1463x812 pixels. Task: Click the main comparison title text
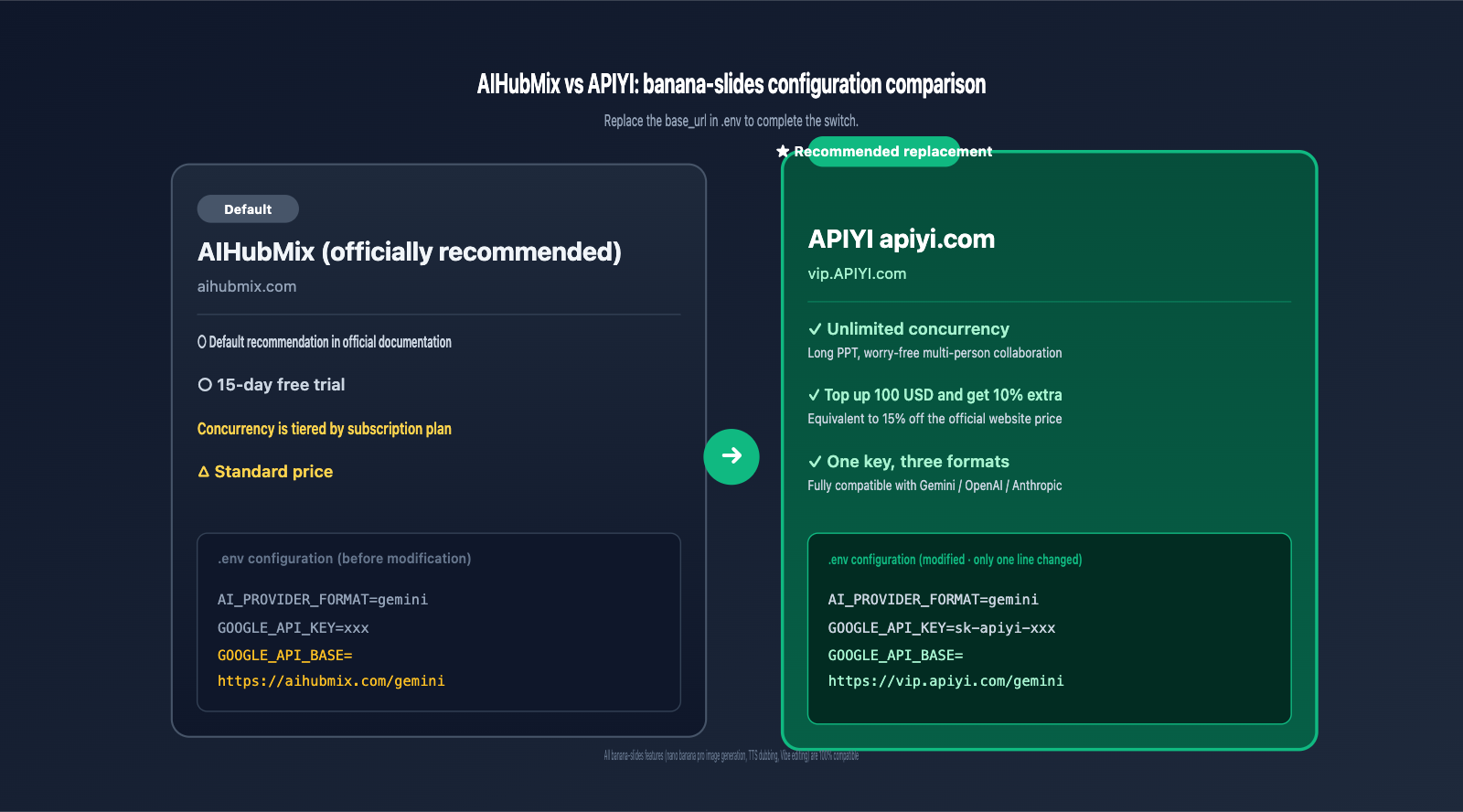click(x=731, y=84)
